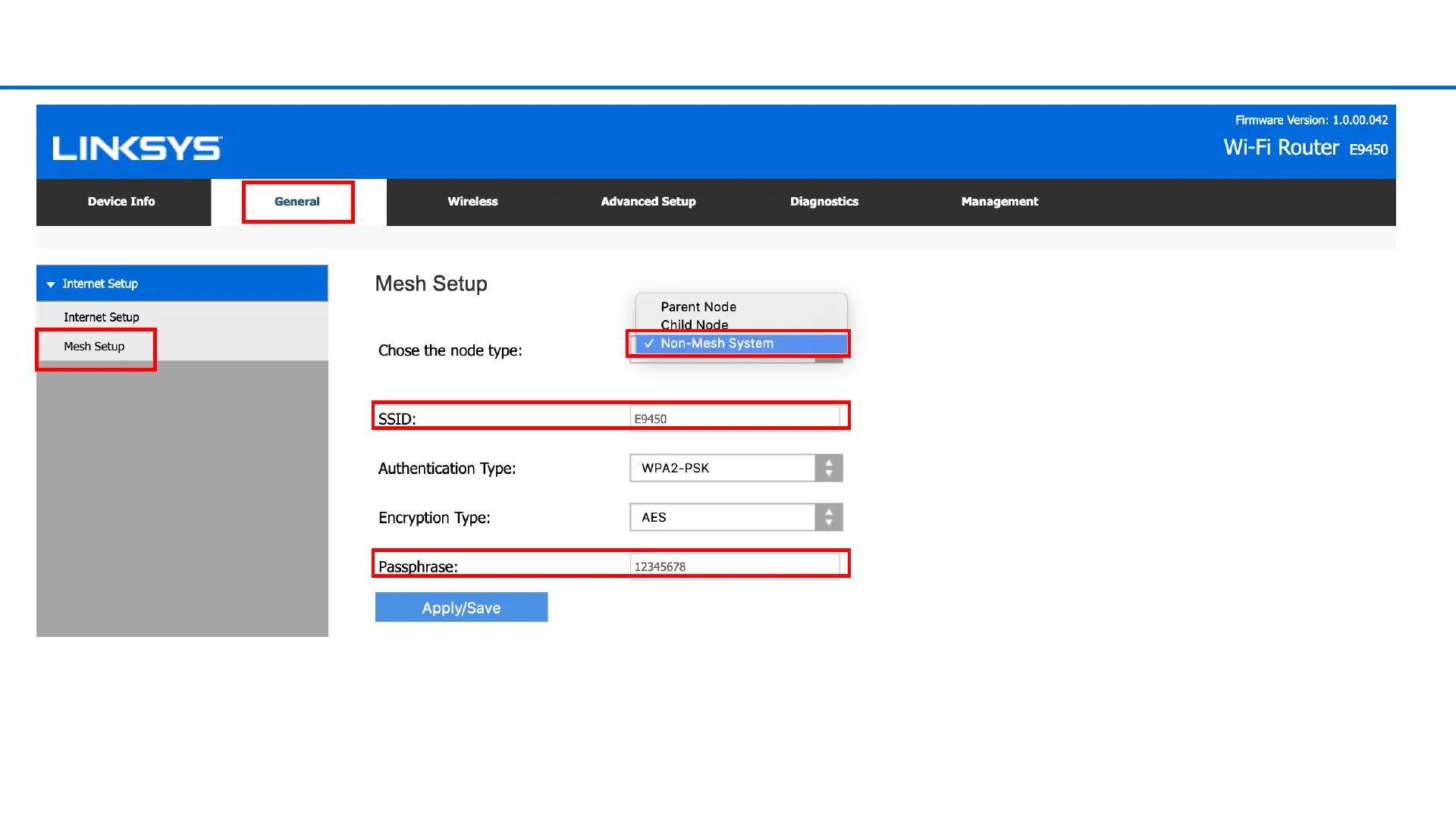This screenshot has height=819, width=1456.
Task: Open the Device Info tab
Action: tap(121, 202)
